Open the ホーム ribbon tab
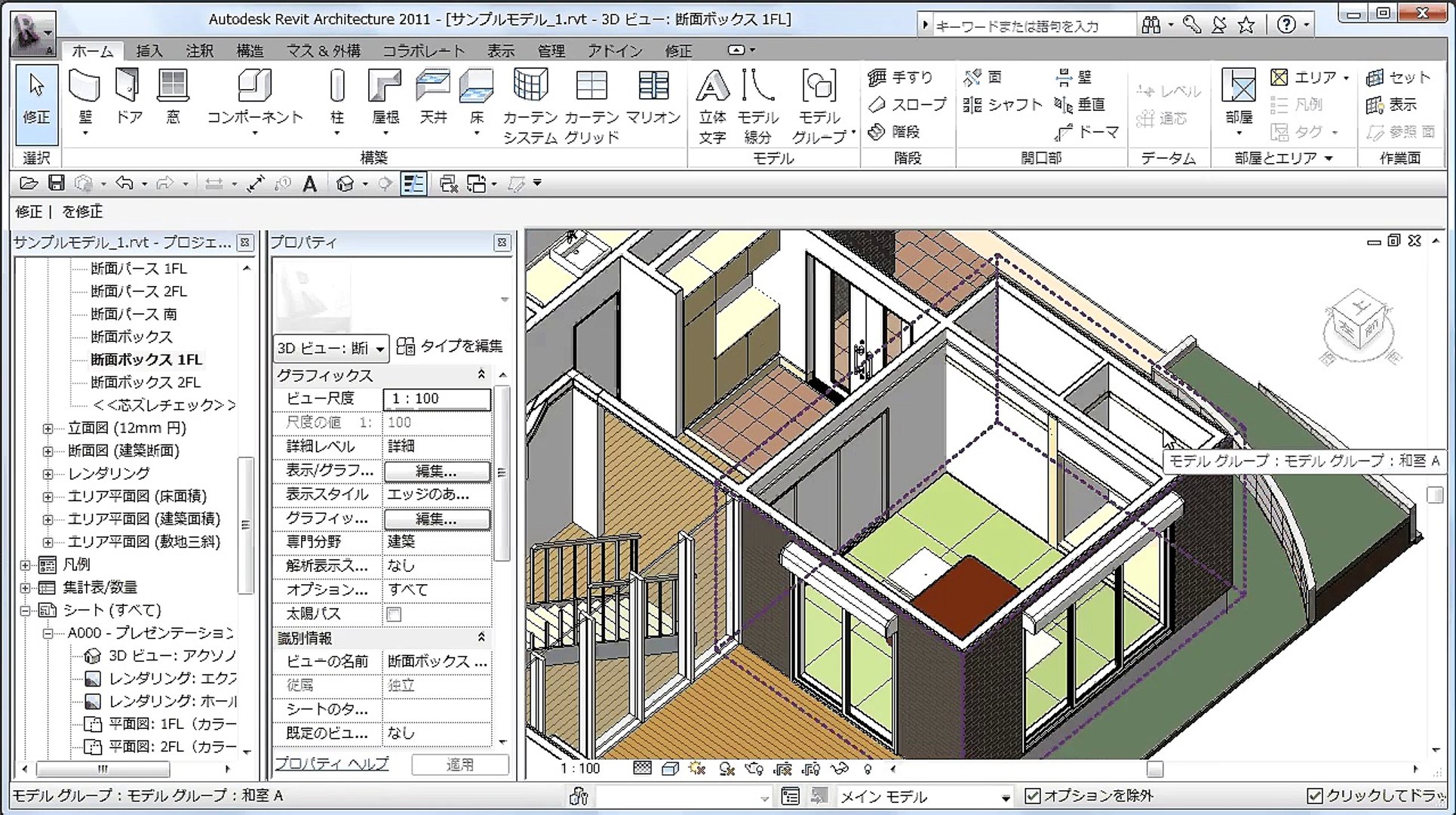Image resolution: width=1456 pixels, height=815 pixels. (92, 51)
